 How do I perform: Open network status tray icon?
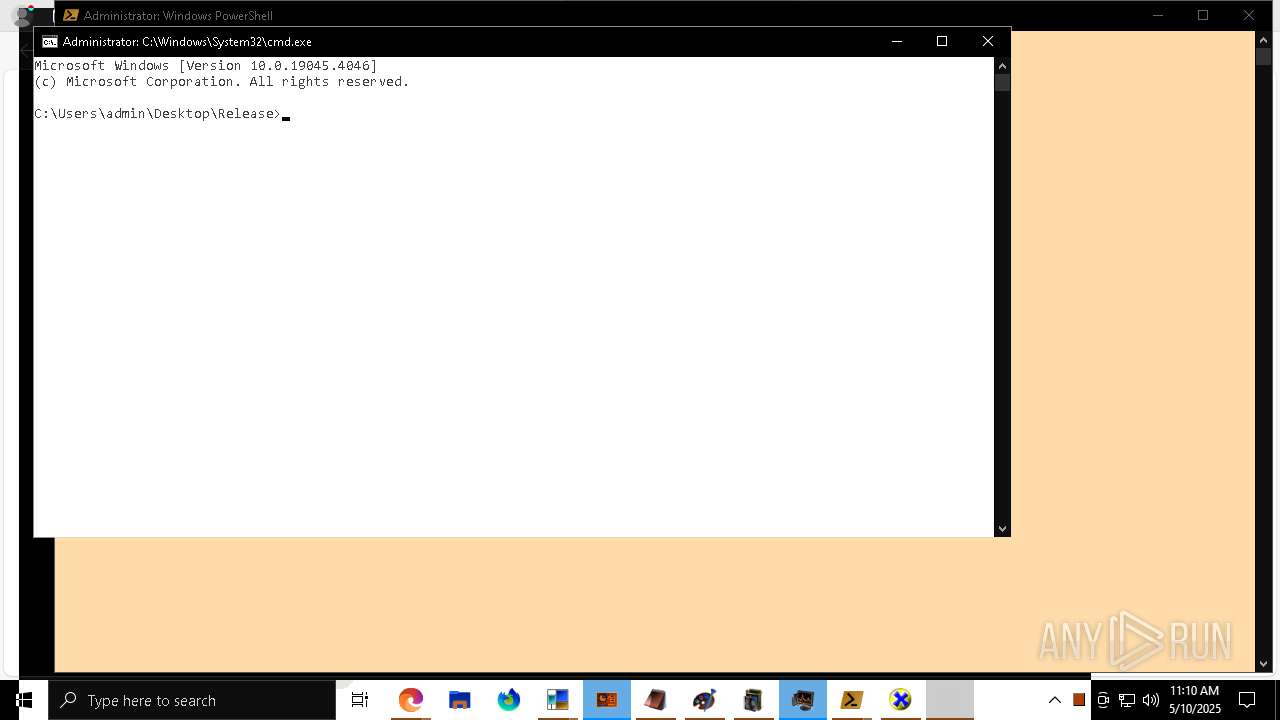(1127, 700)
